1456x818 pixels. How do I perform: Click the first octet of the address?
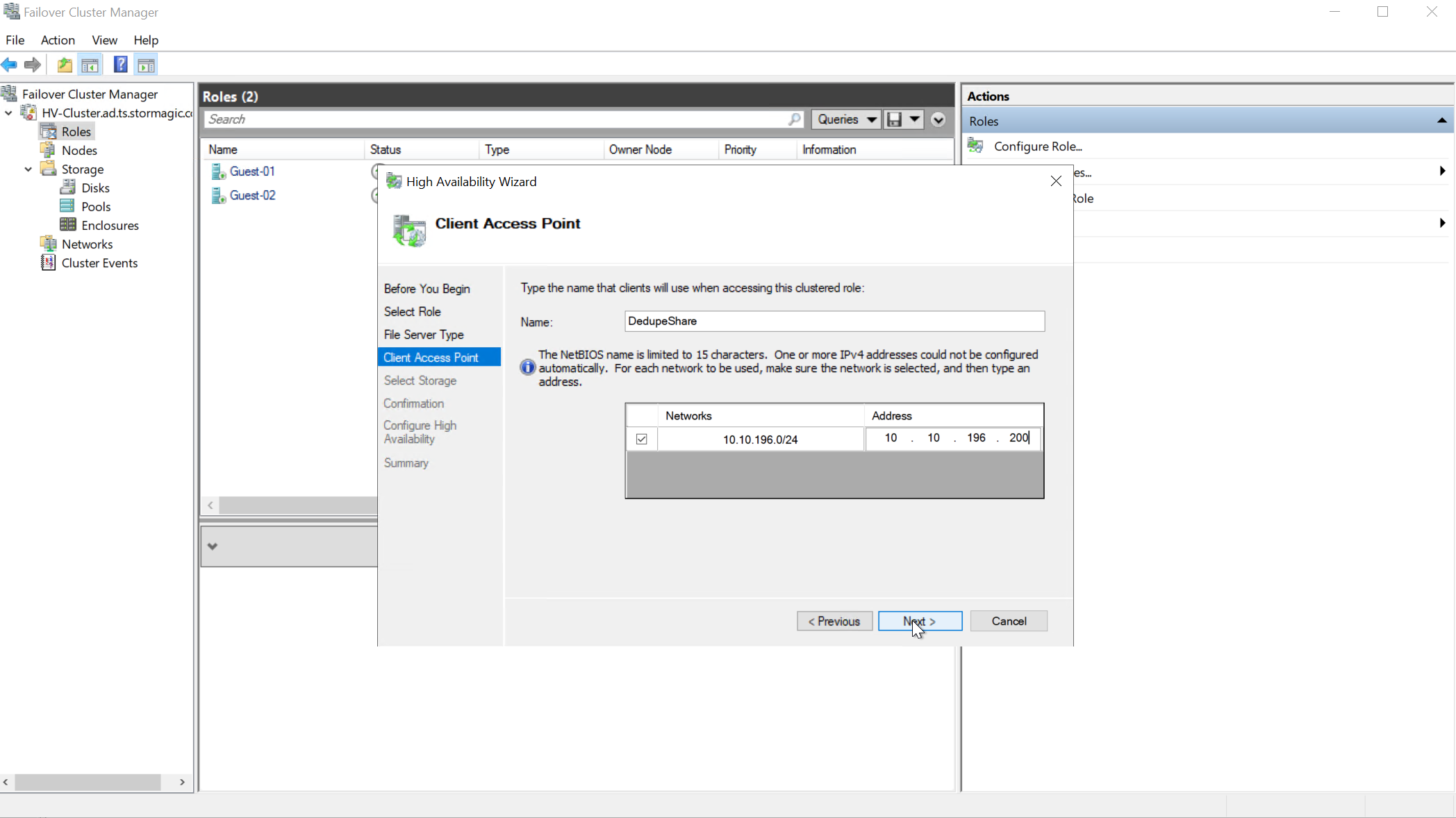pyautogui.click(x=891, y=437)
